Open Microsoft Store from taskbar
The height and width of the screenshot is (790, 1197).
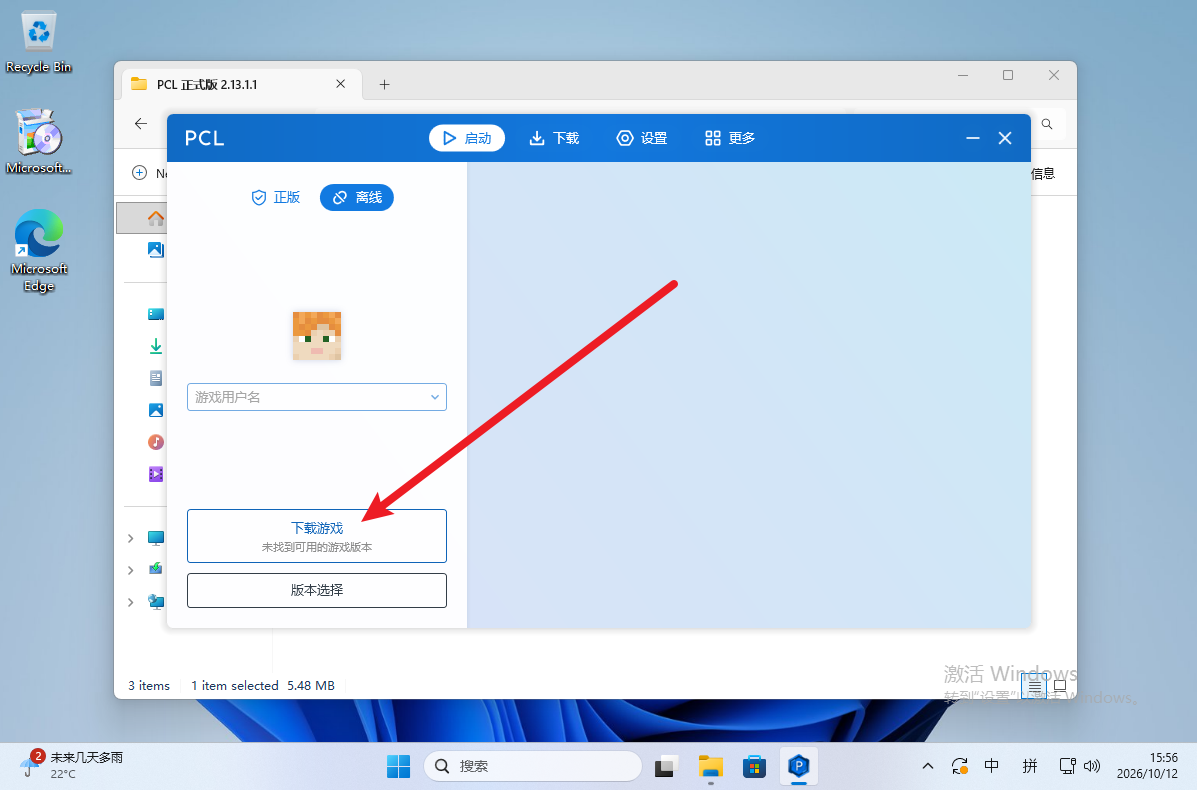click(754, 766)
